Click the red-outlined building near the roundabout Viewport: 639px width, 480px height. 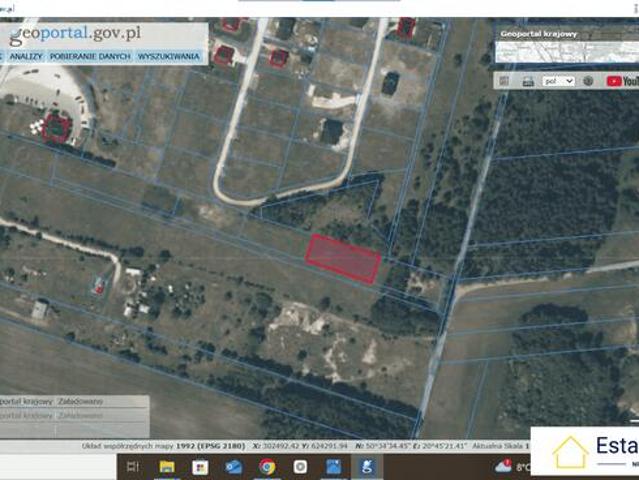coord(56,128)
